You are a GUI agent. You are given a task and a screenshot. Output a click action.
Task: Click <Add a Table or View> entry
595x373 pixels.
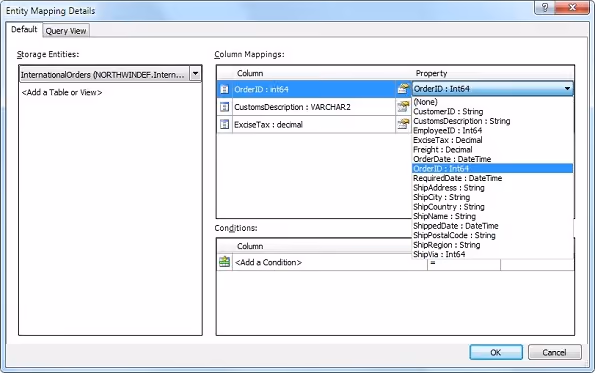[62, 92]
